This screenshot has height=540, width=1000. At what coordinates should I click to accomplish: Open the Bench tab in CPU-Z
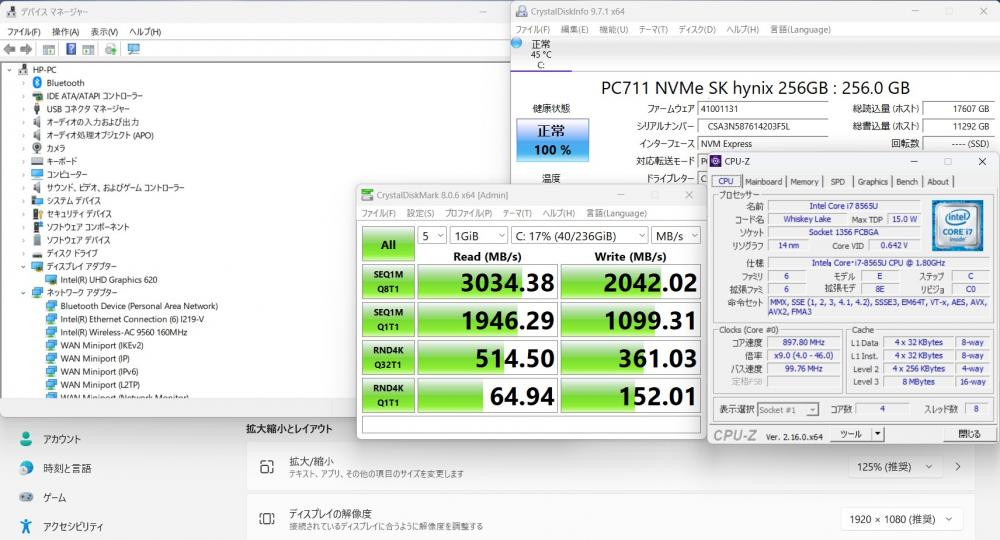click(906, 182)
